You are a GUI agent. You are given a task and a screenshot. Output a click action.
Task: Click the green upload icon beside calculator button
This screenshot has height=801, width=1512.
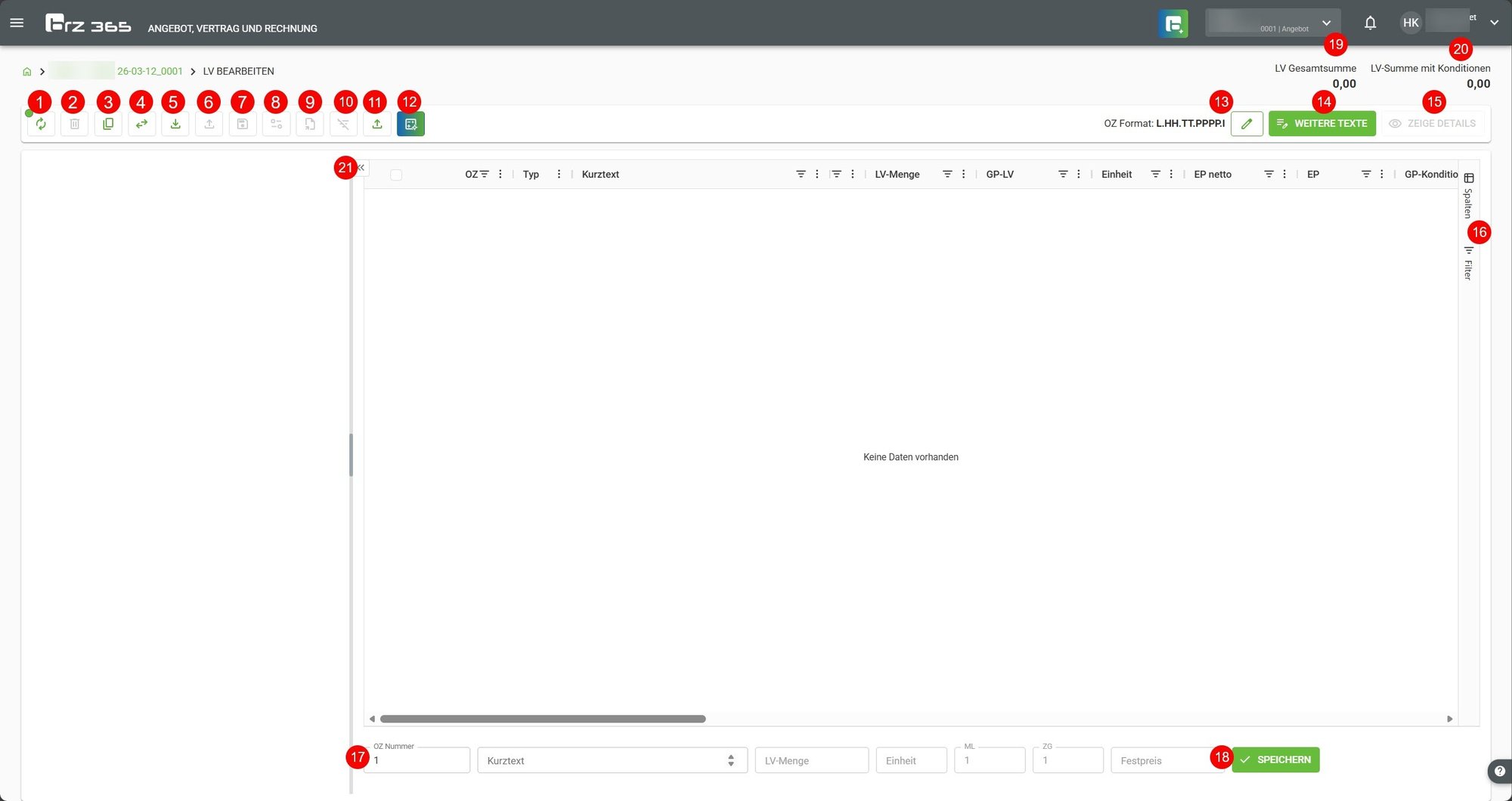point(377,124)
